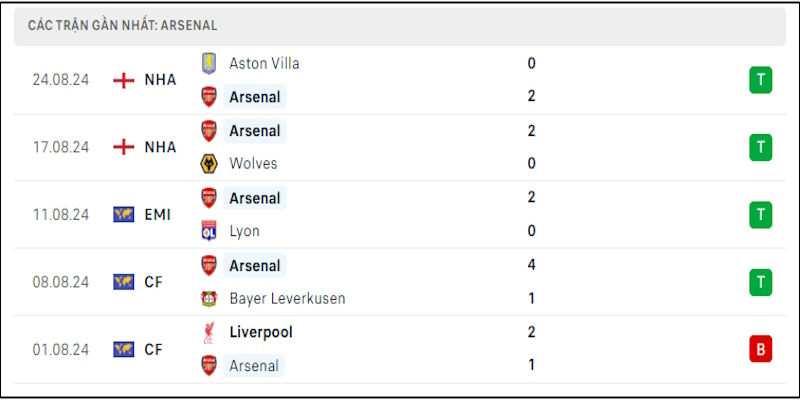800x400 pixels.
Task: Click the Lyon club crest icon
Action: 209,231
